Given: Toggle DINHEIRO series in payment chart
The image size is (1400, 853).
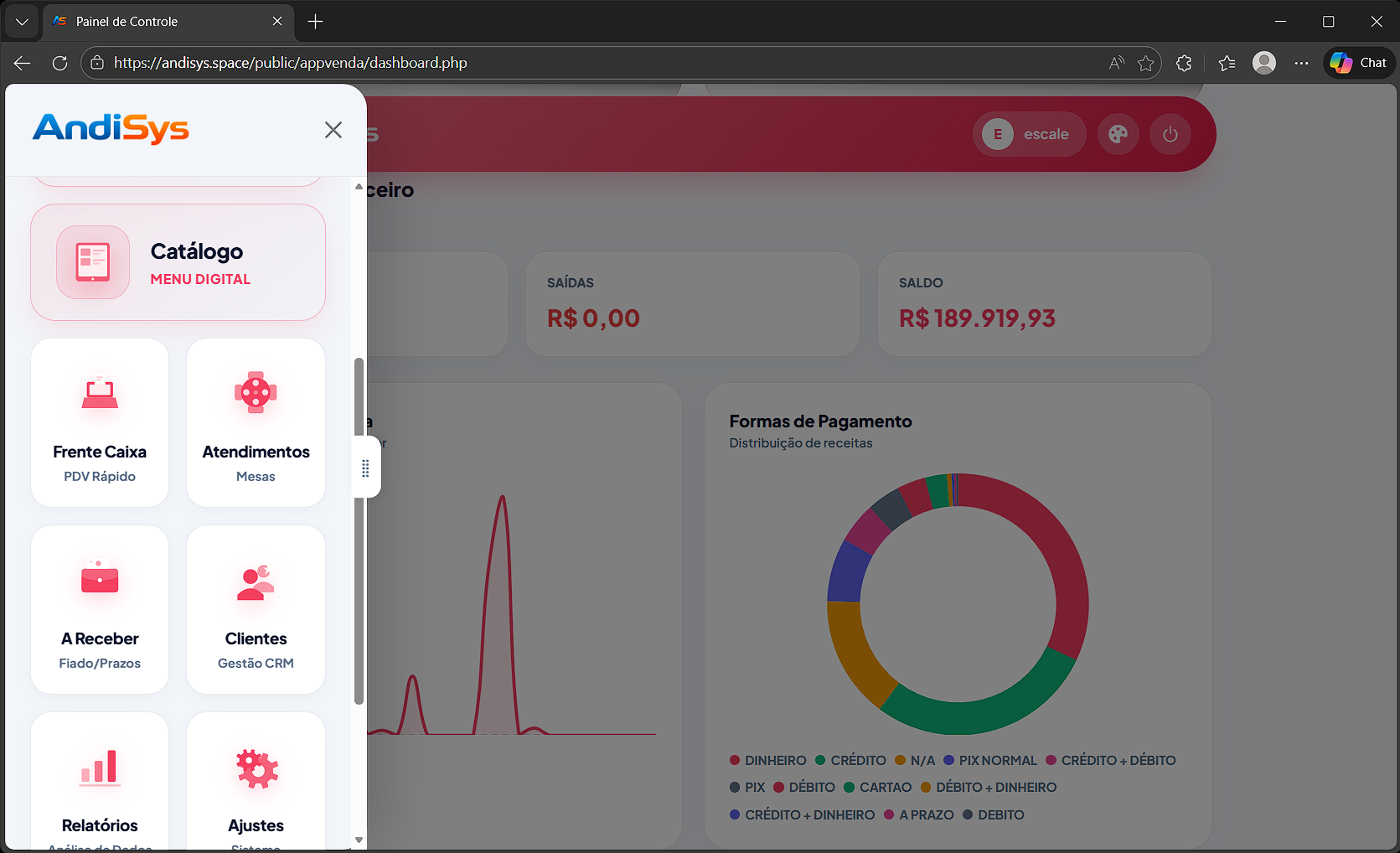Looking at the screenshot, I should point(767,760).
